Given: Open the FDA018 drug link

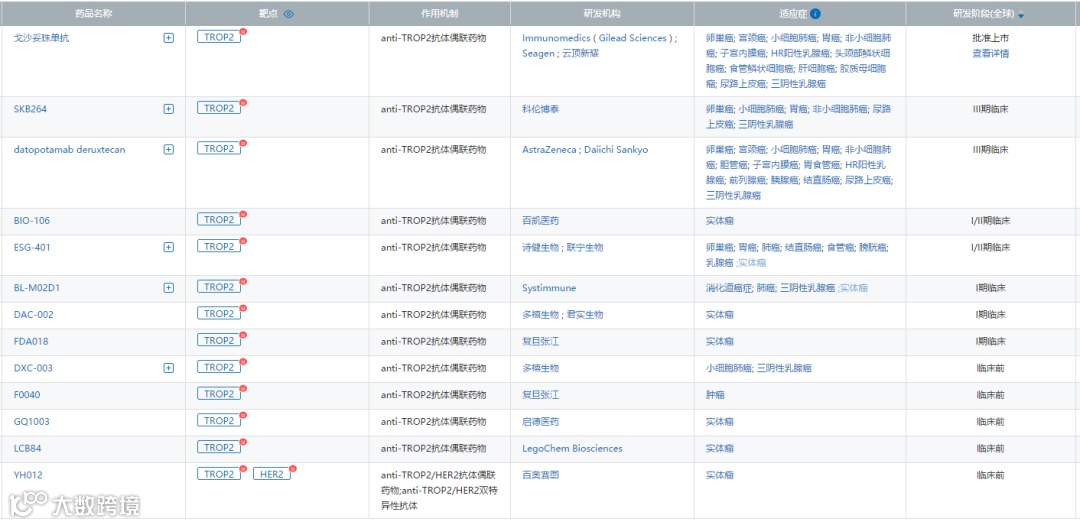Looking at the screenshot, I should [x=31, y=341].
